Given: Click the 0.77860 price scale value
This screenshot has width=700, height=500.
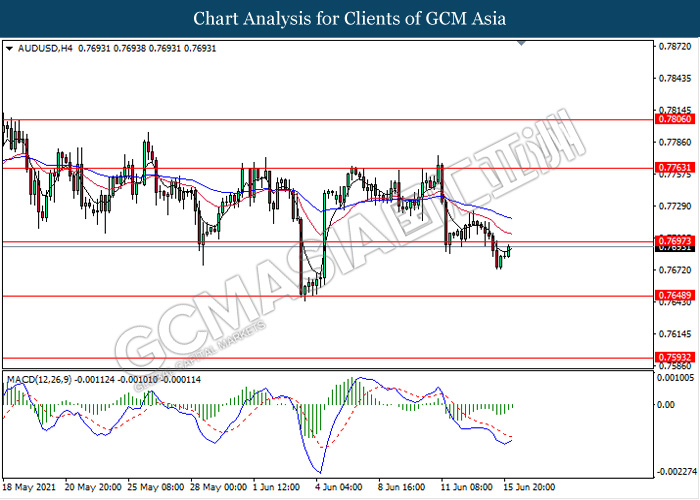Looking at the screenshot, I should (675, 142).
